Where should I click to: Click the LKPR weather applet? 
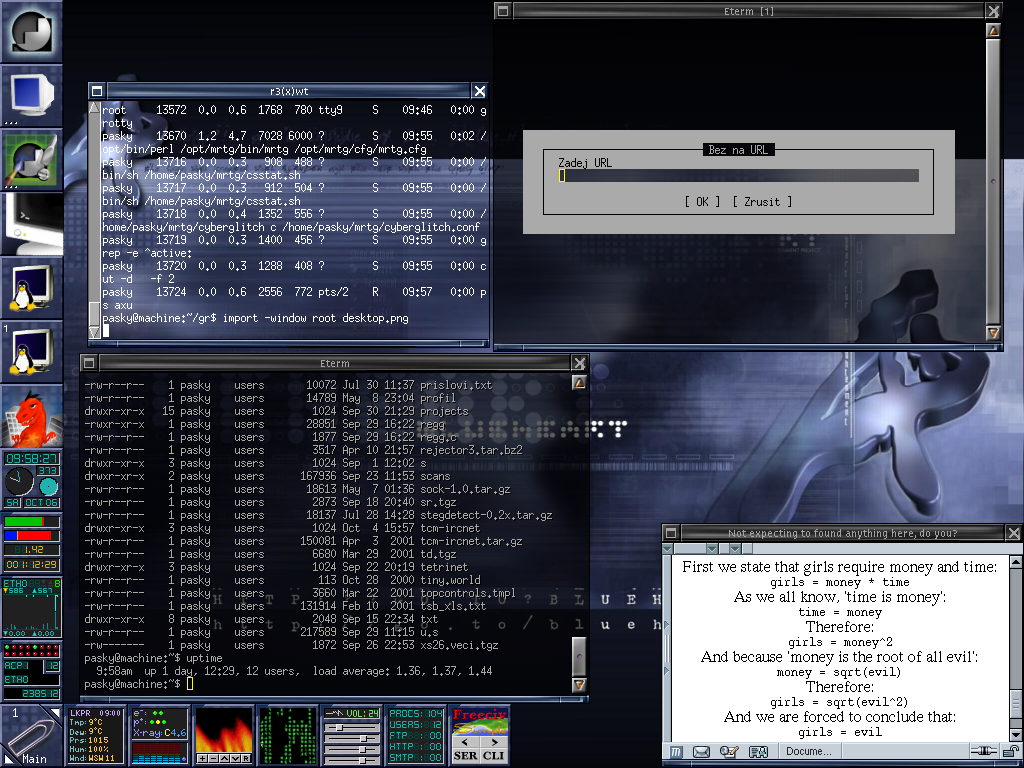[95, 735]
